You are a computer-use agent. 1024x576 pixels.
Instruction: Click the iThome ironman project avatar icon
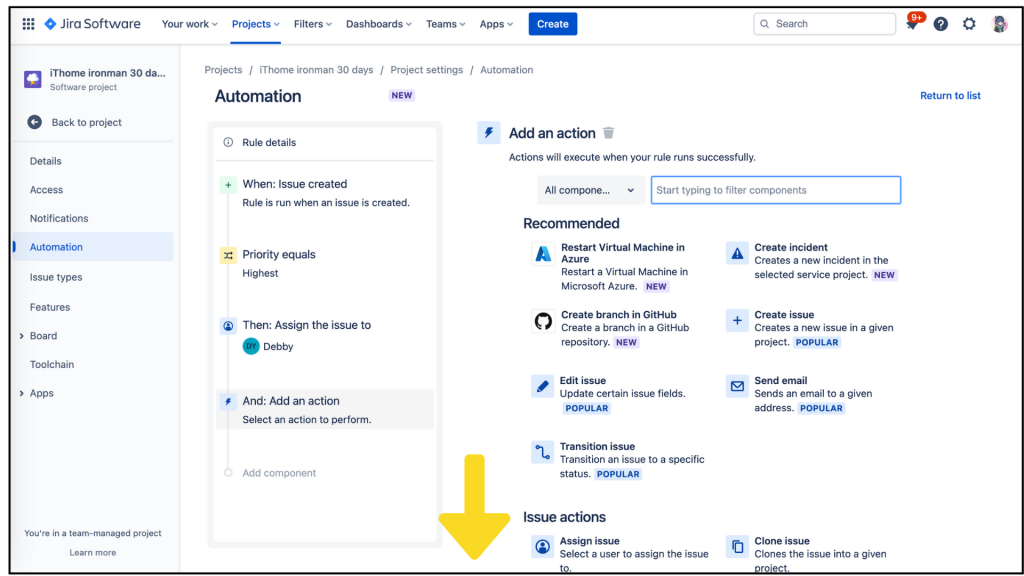pyautogui.click(x=33, y=80)
